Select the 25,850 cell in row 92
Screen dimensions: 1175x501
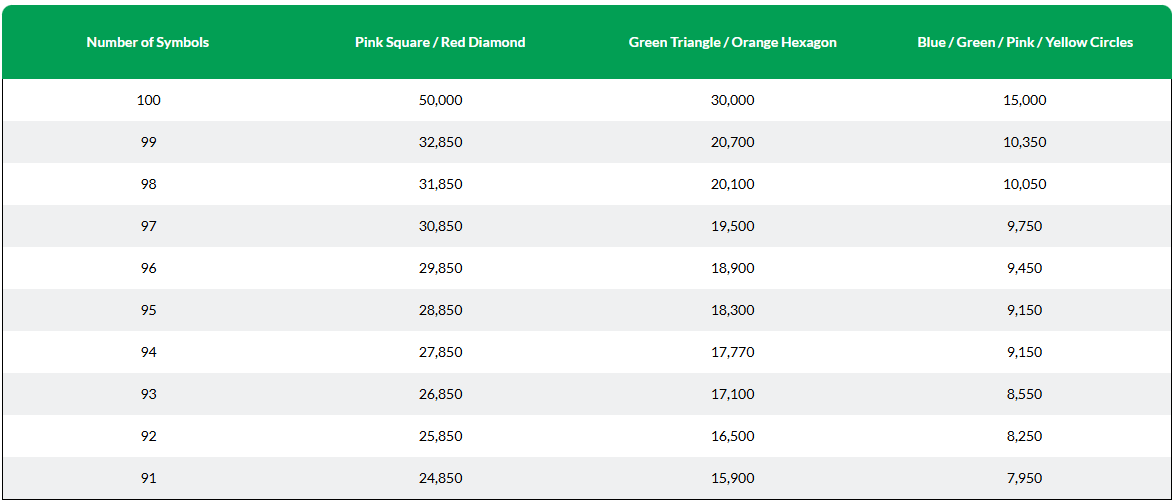coord(441,436)
